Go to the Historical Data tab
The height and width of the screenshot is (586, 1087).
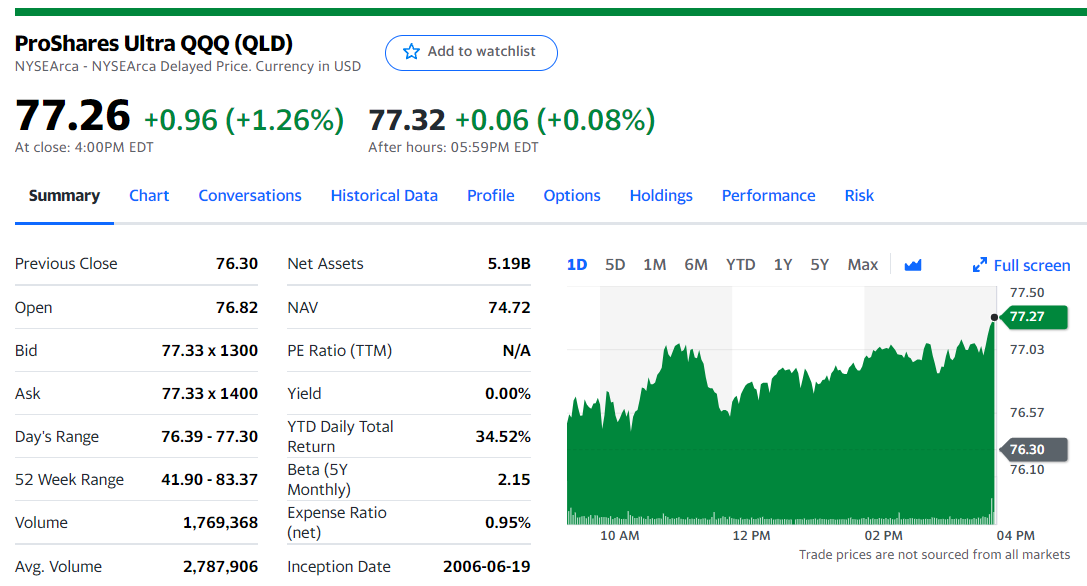click(x=384, y=196)
